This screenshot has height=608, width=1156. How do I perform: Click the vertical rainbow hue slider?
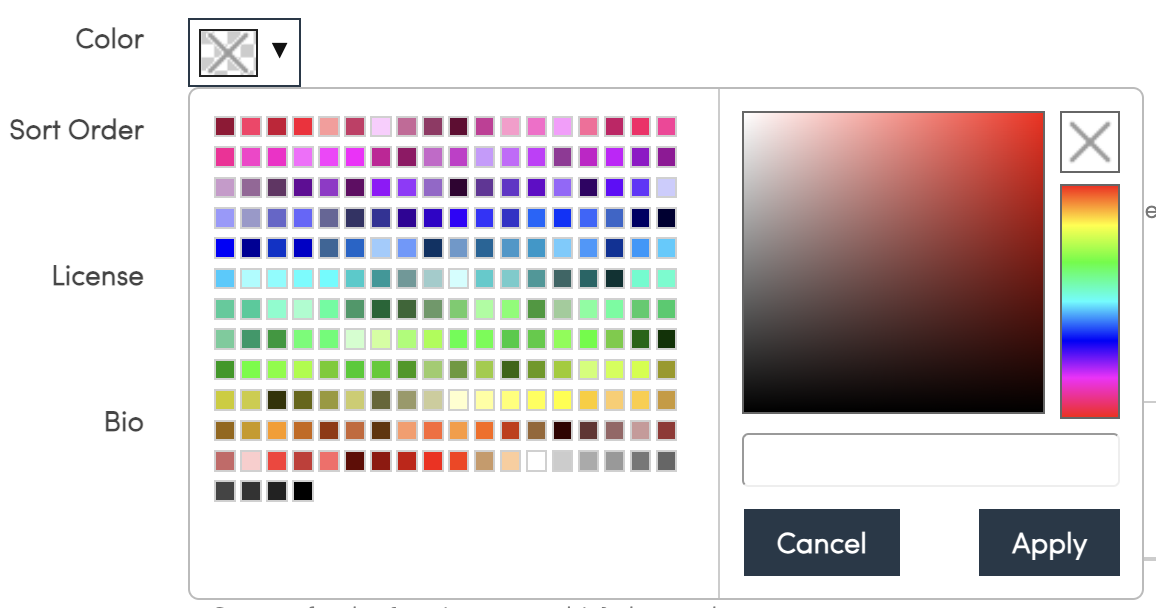(1090, 301)
